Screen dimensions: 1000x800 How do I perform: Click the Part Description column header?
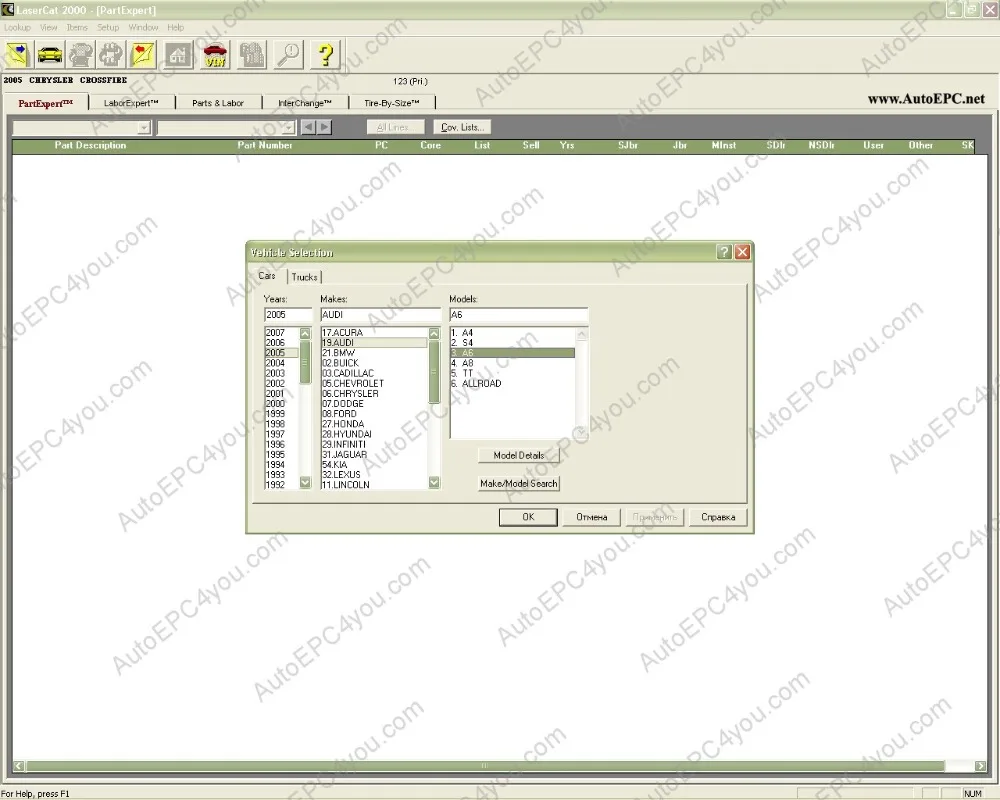tap(90, 145)
